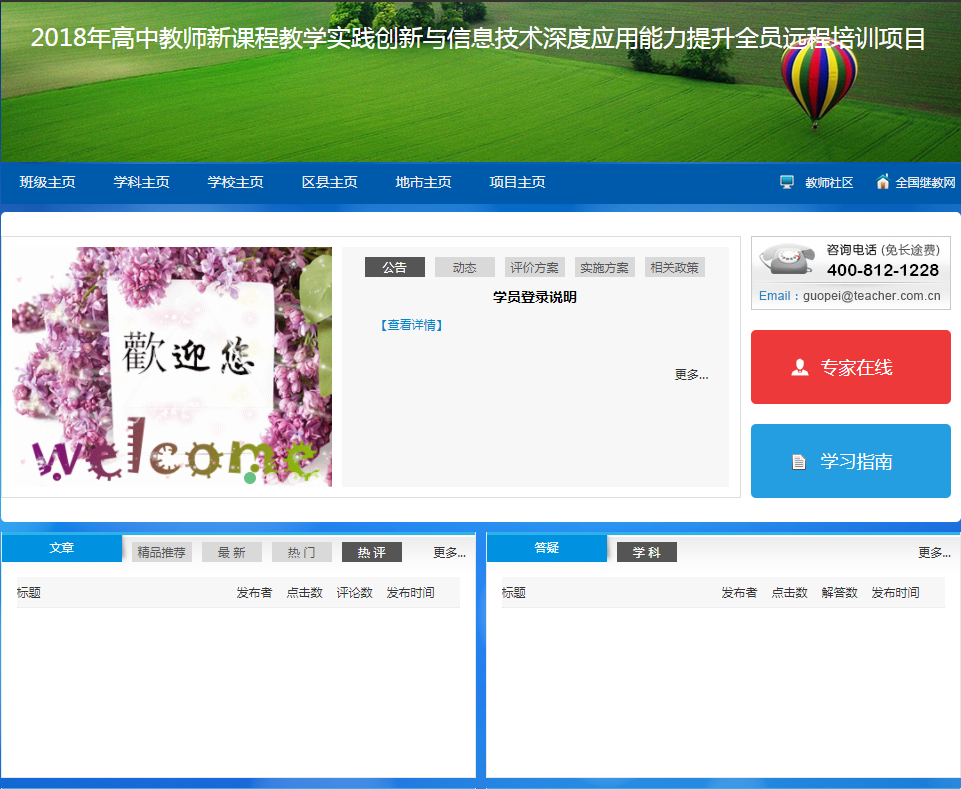Switch to the 热门 article tab
The height and width of the screenshot is (789, 961).
point(302,552)
